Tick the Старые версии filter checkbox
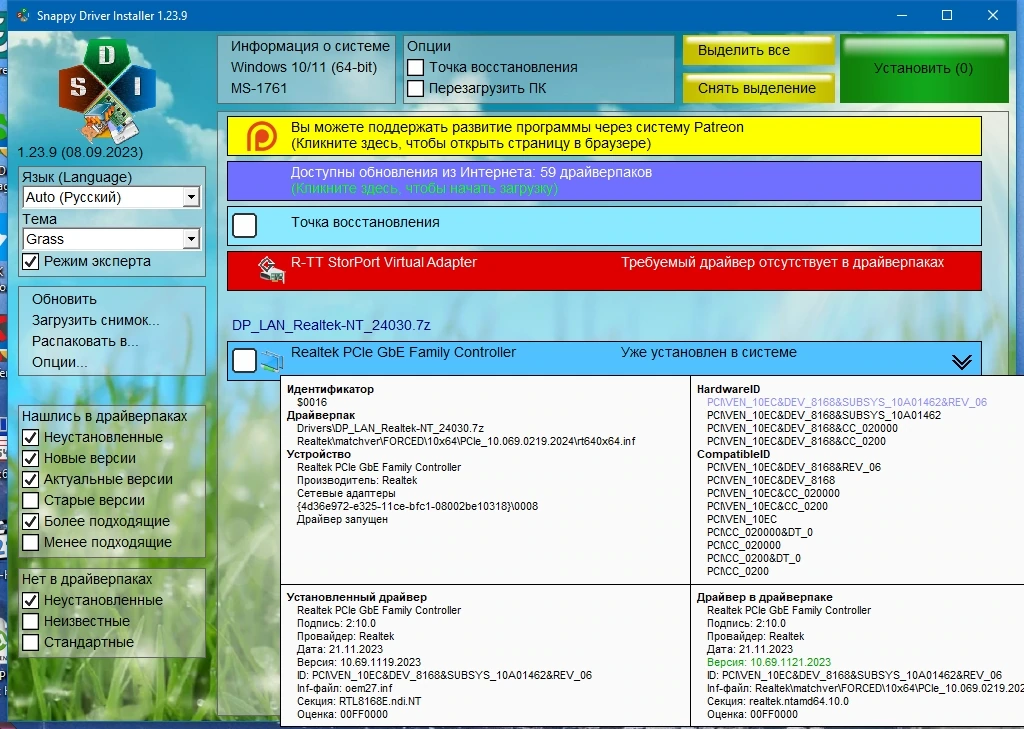1024x729 pixels. [x=31, y=500]
